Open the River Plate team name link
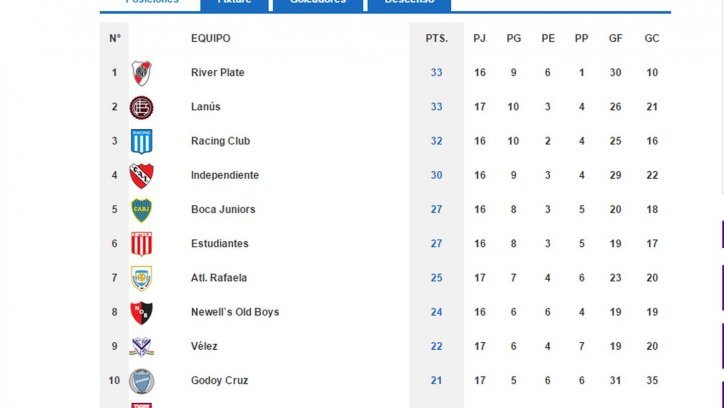The height and width of the screenshot is (408, 724). pos(217,72)
